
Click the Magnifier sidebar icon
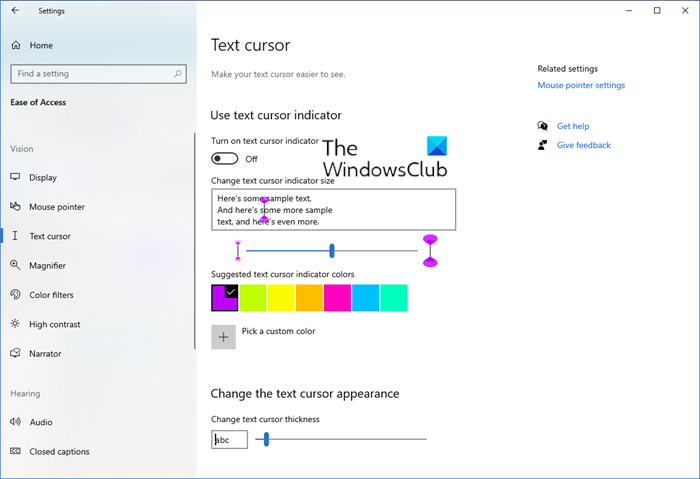click(15, 265)
